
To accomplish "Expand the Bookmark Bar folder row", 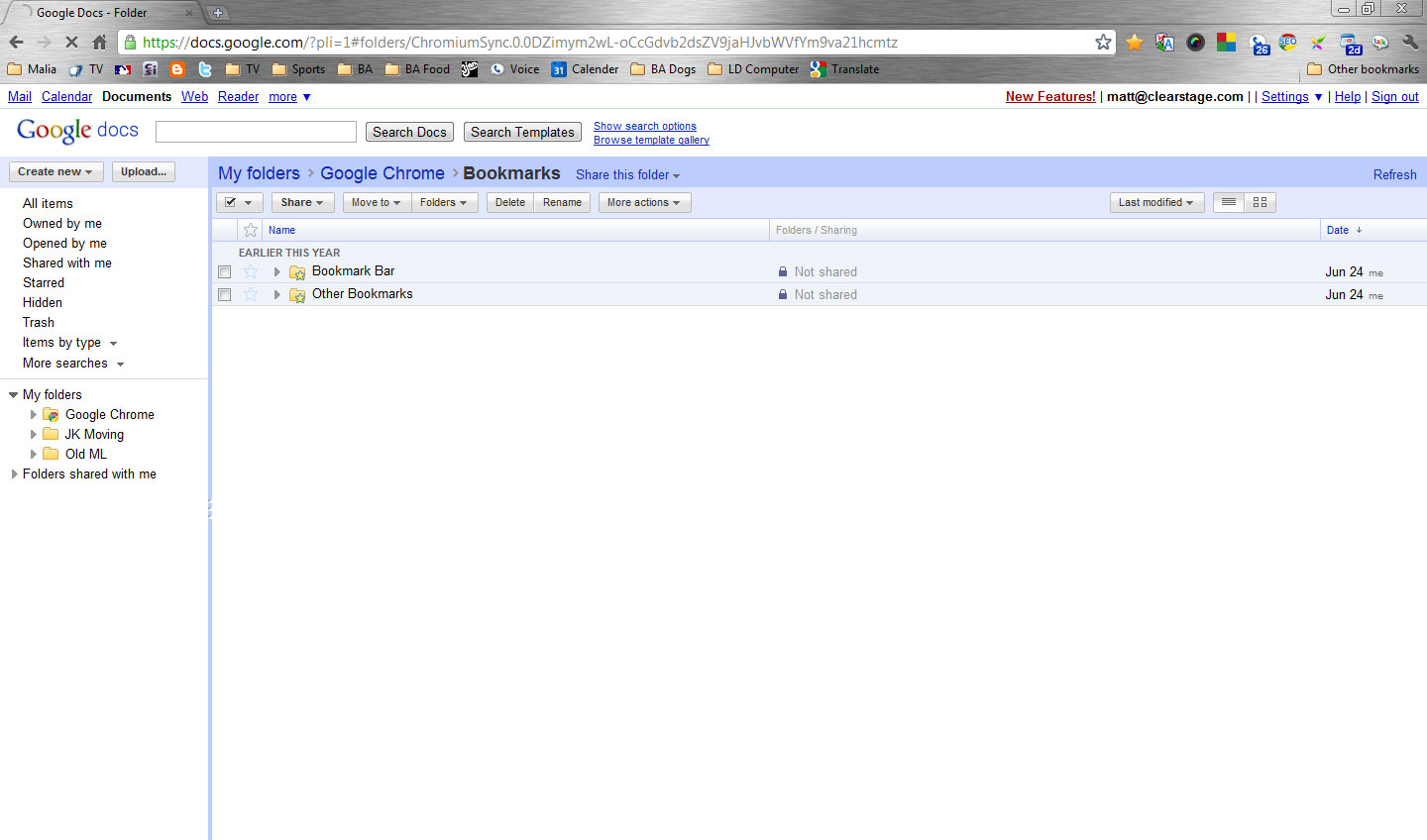I will pos(276,271).
